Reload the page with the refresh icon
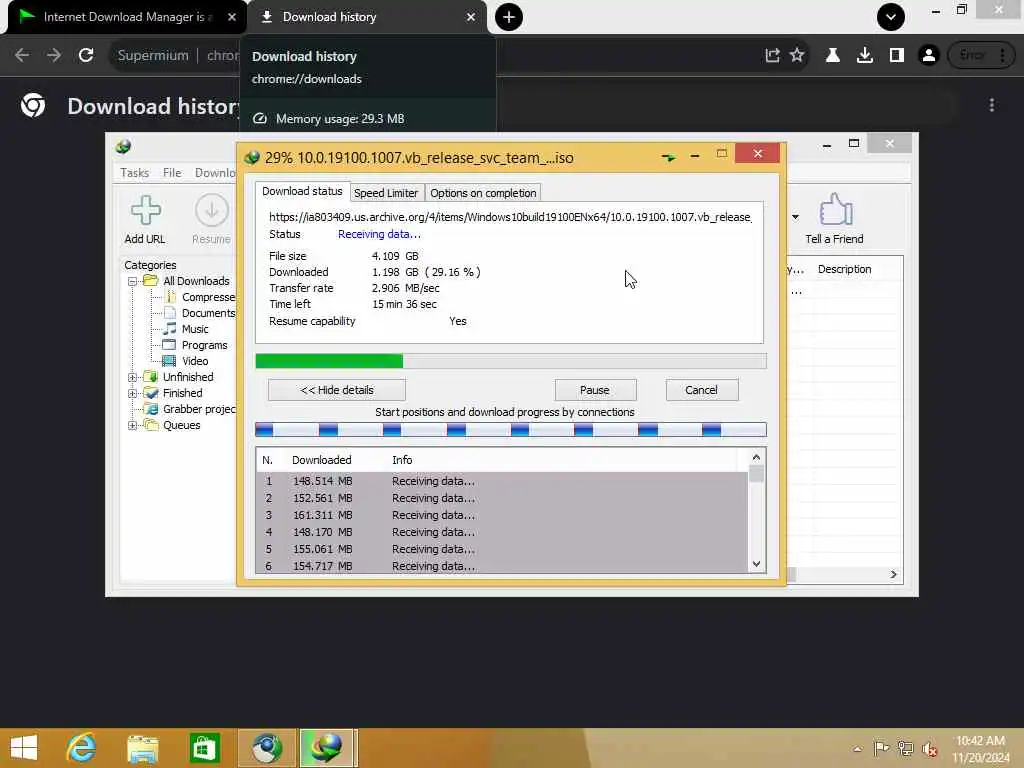This screenshot has height=768, width=1024. point(86,56)
